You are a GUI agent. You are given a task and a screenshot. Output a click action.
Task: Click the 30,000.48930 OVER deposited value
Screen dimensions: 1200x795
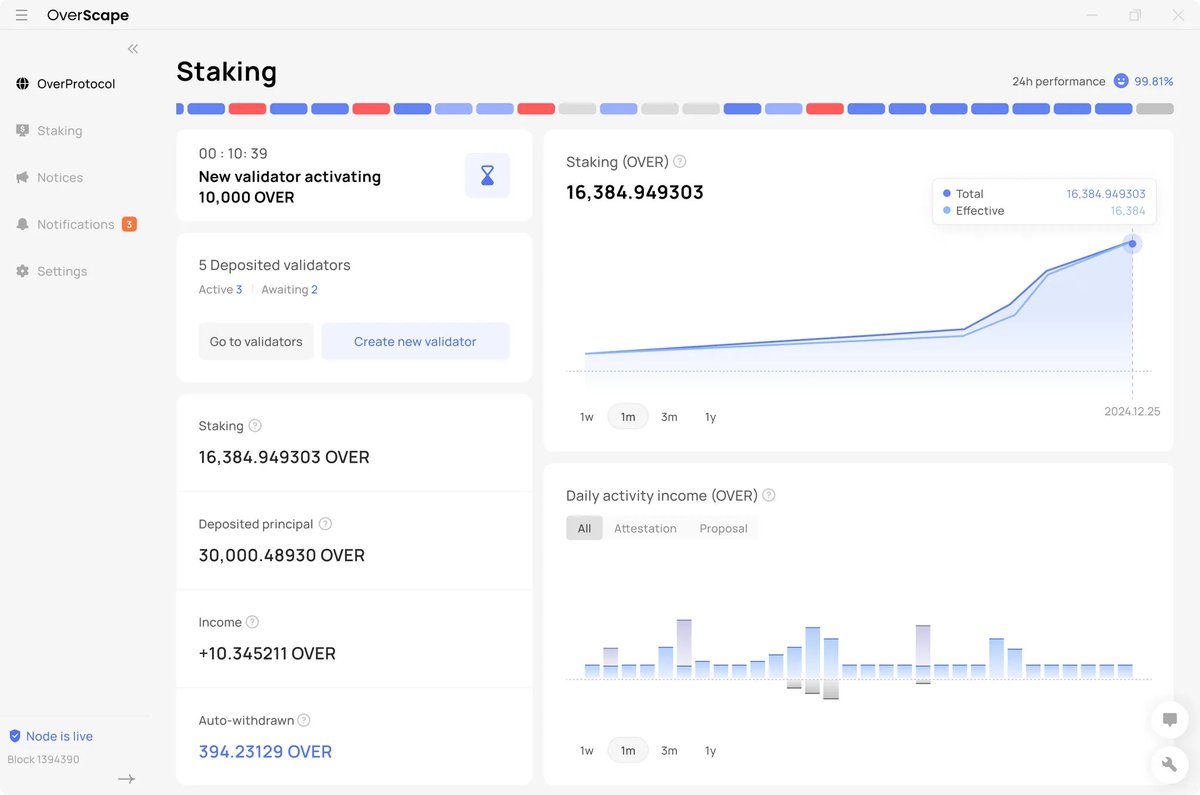[282, 556]
